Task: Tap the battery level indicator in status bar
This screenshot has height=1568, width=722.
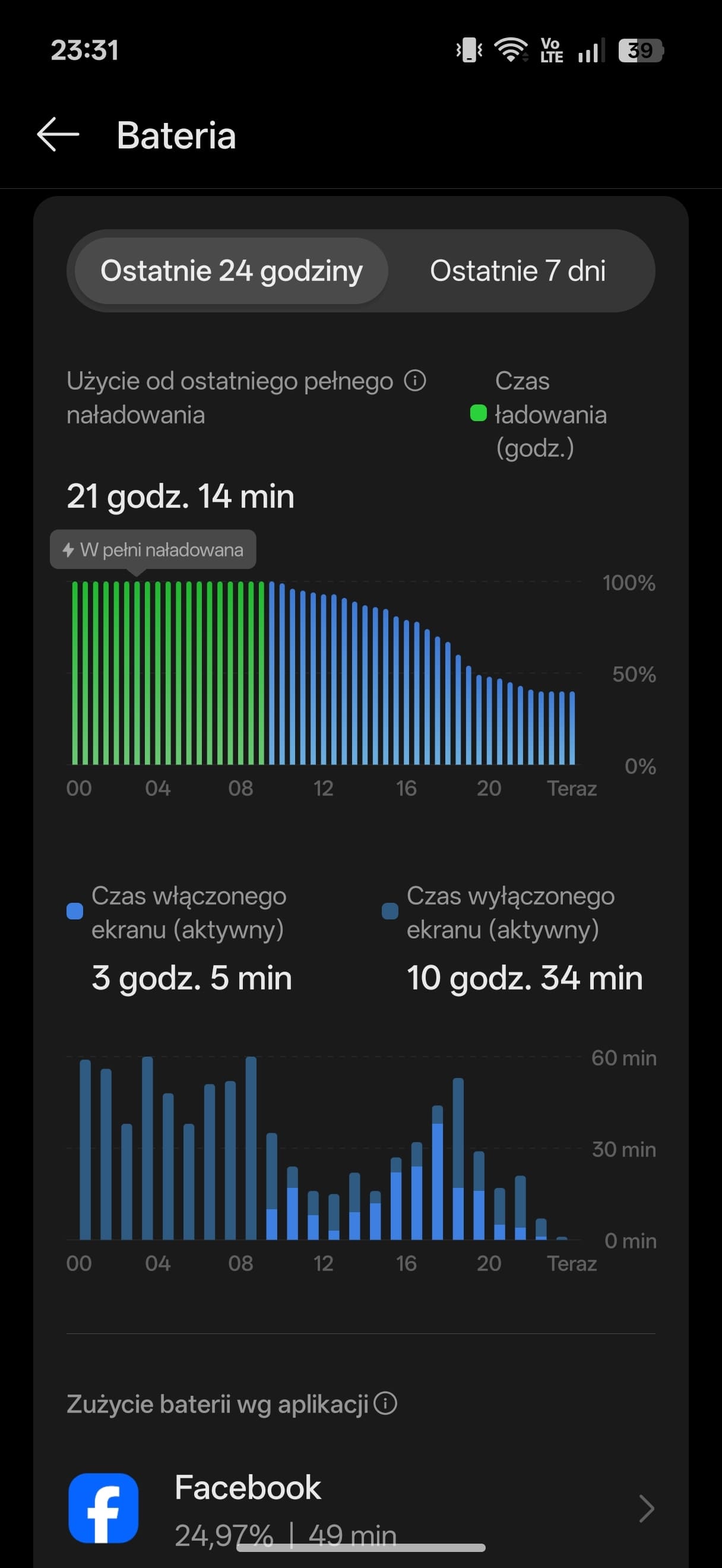Action: [x=641, y=50]
